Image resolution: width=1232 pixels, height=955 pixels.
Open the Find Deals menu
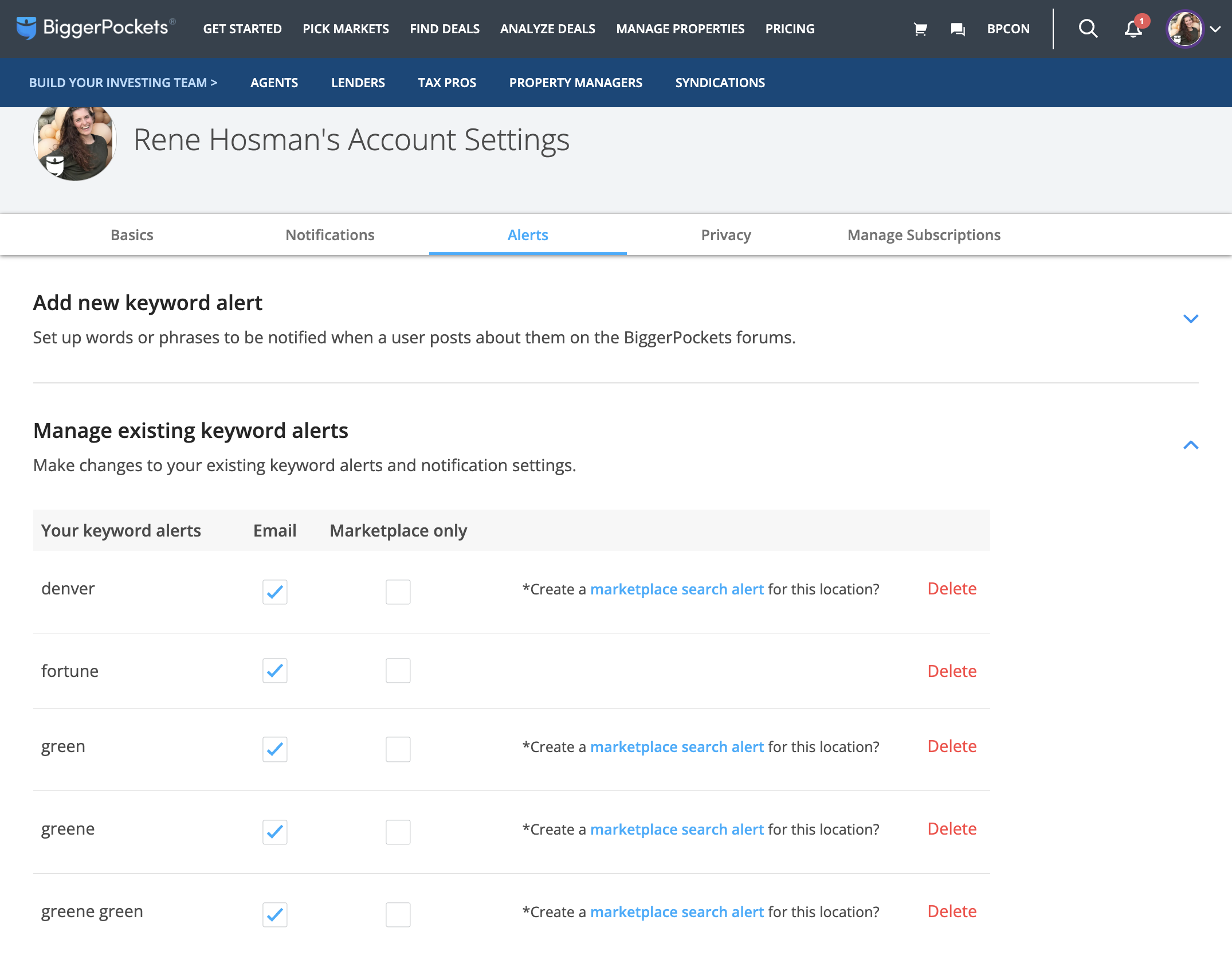point(445,29)
